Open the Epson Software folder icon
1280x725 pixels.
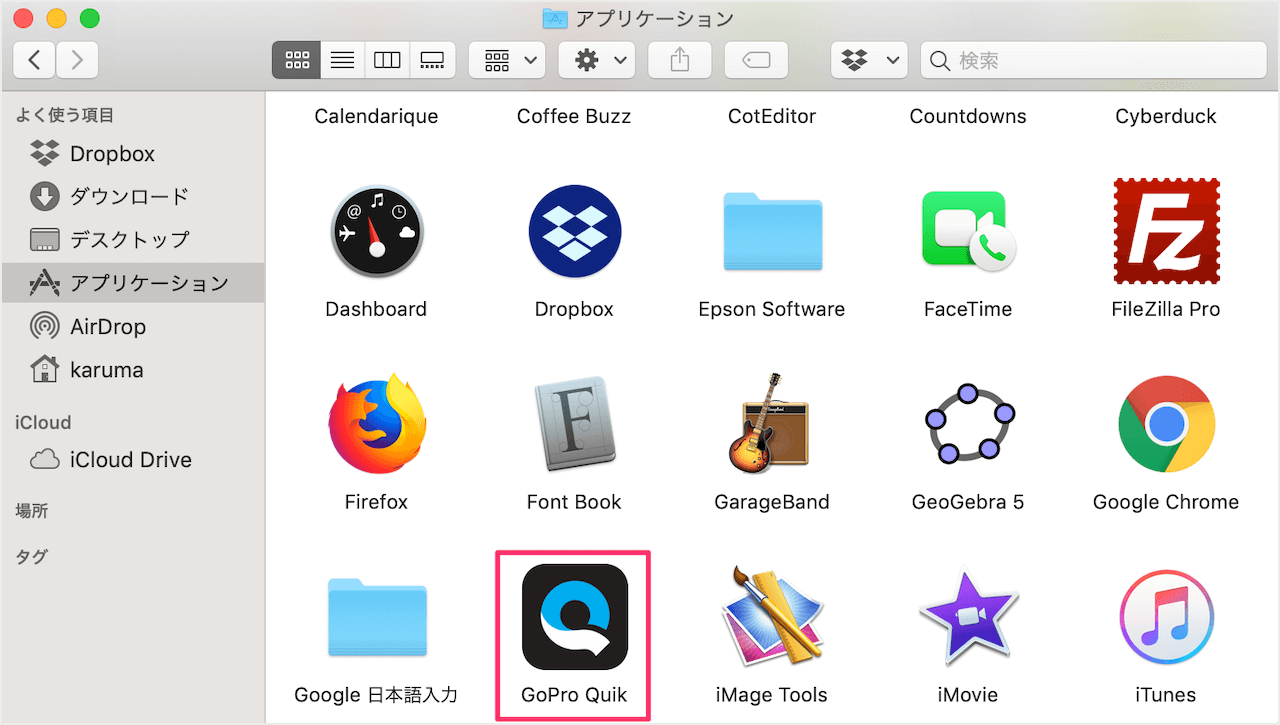click(x=772, y=231)
